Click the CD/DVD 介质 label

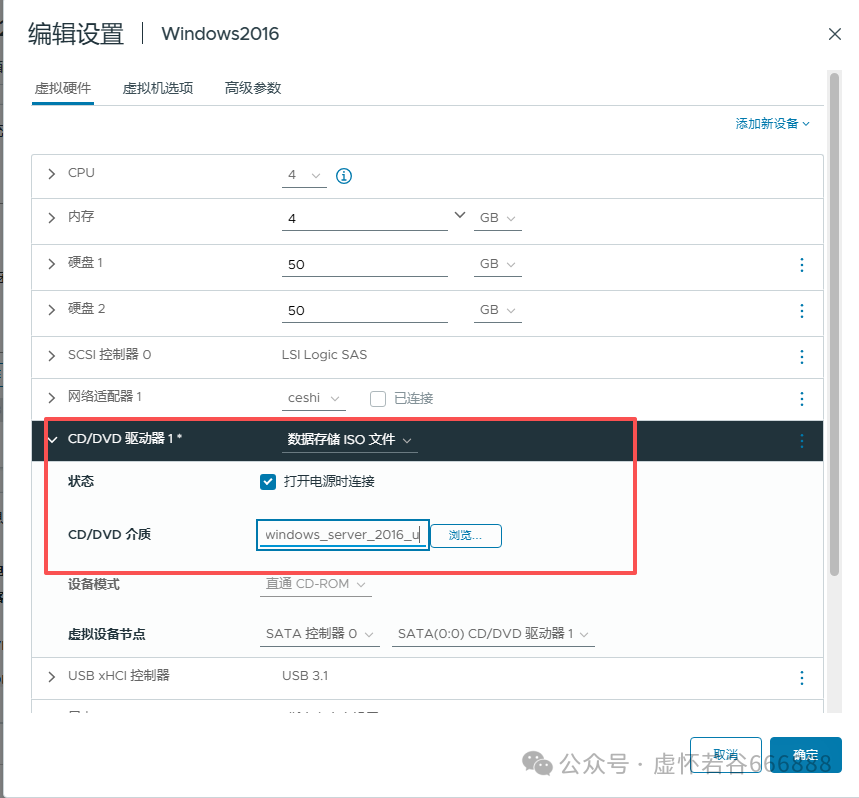(109, 535)
